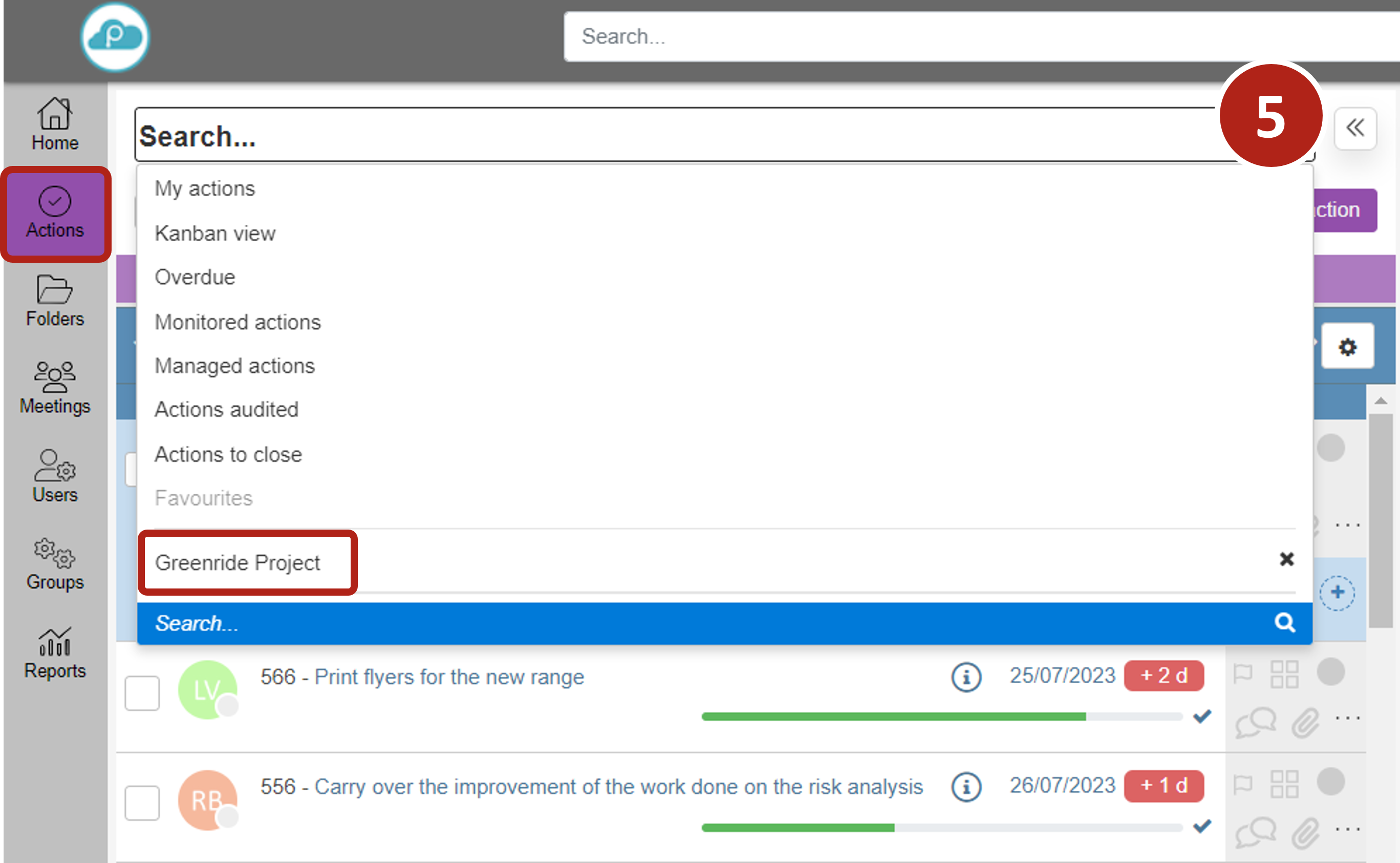The width and height of the screenshot is (1400, 863).
Task: Click info icon for action 566
Action: point(966,677)
